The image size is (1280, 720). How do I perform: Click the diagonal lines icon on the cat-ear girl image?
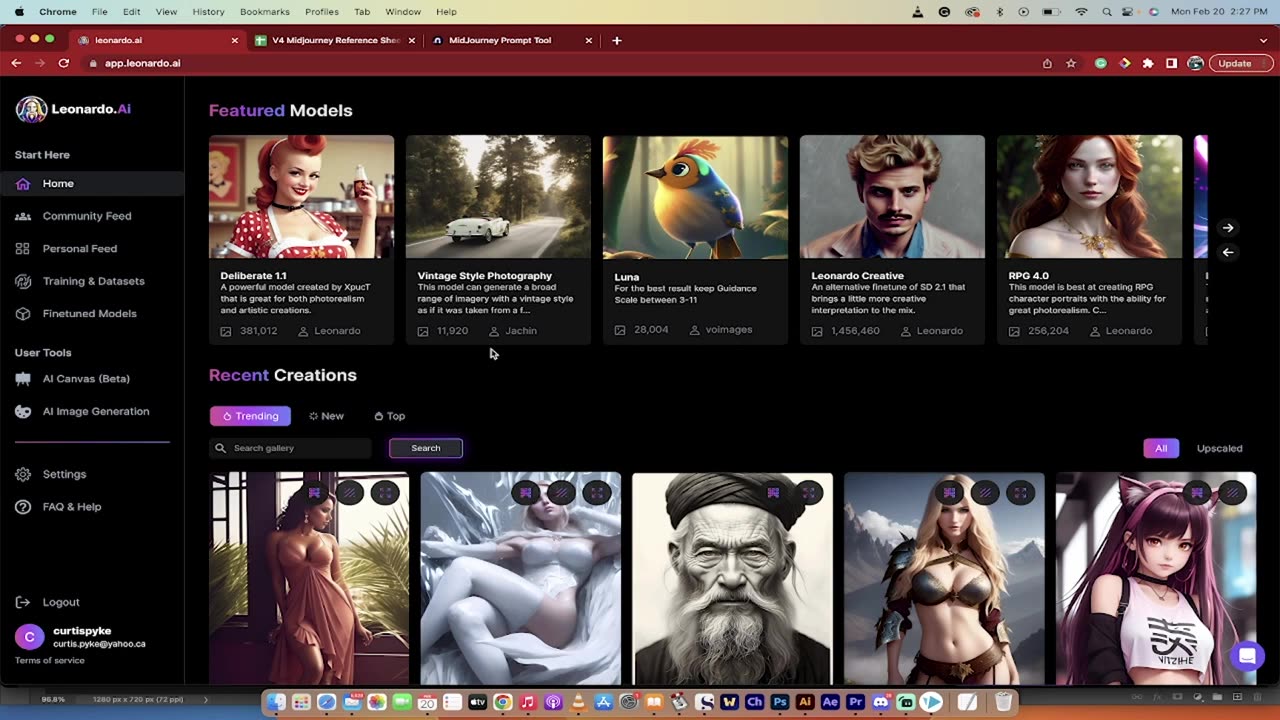point(1232,492)
